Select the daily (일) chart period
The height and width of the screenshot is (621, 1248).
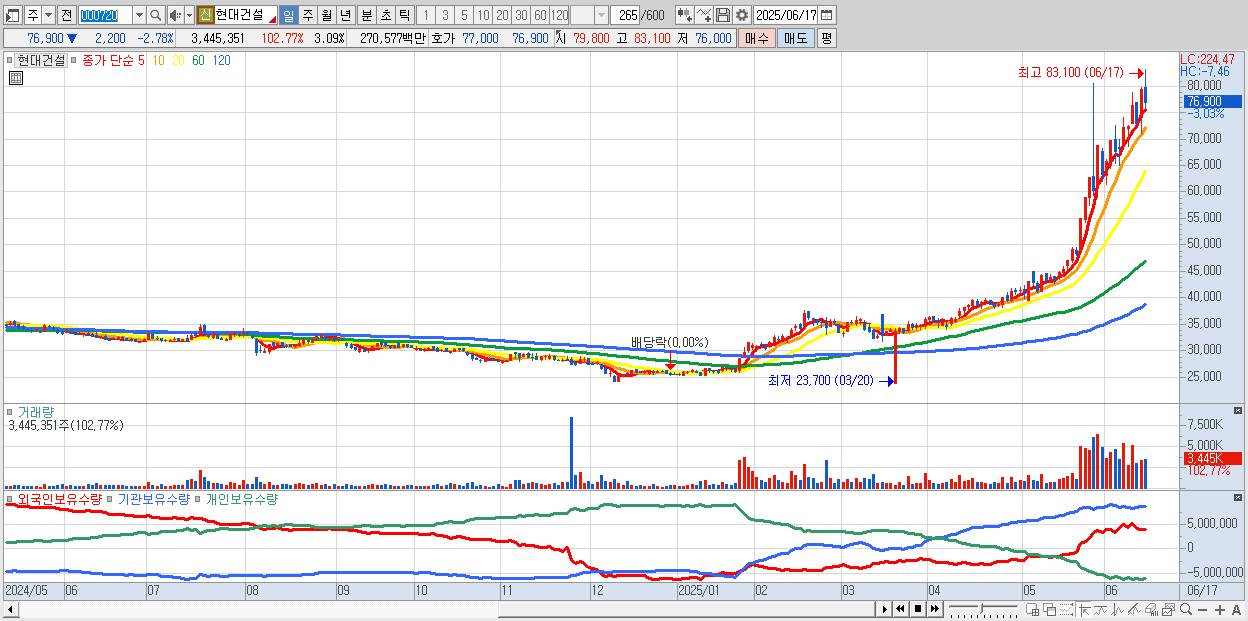(288, 15)
